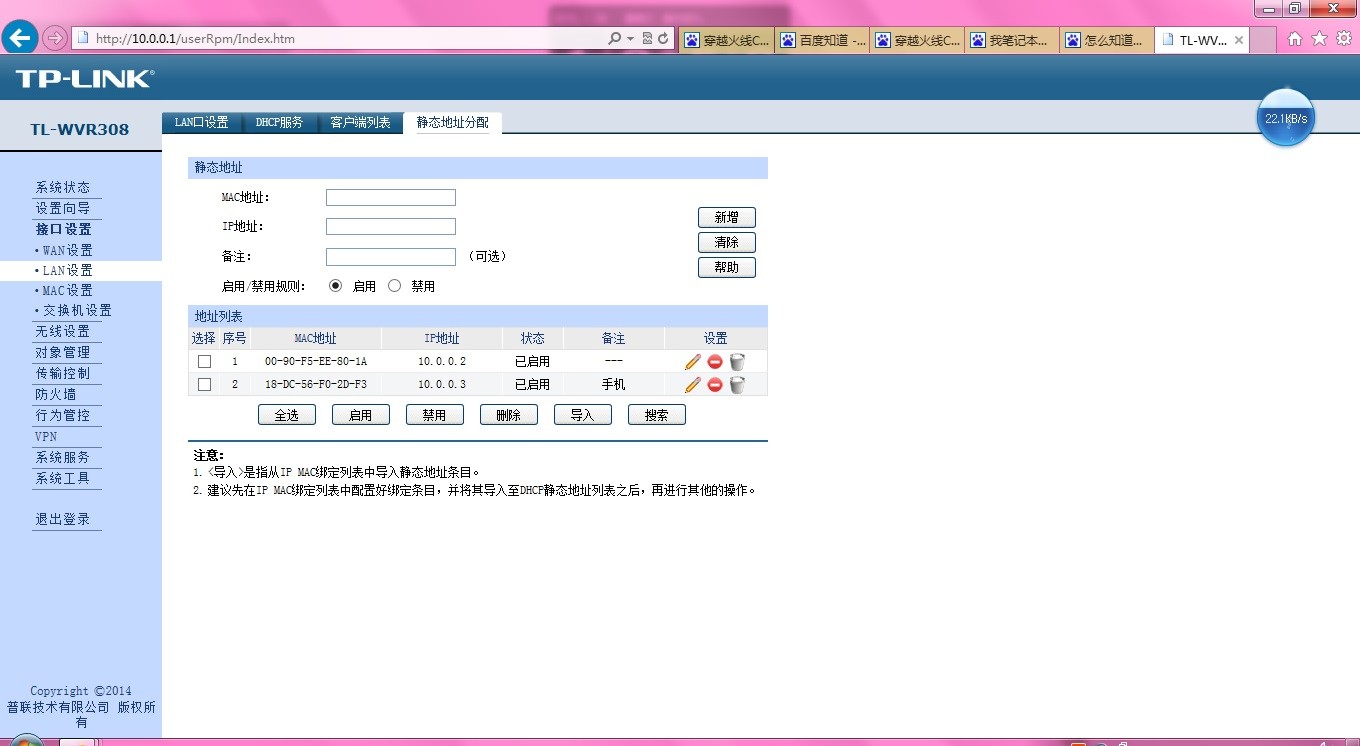
Task: Select the 禁用 radio button
Action: [396, 285]
